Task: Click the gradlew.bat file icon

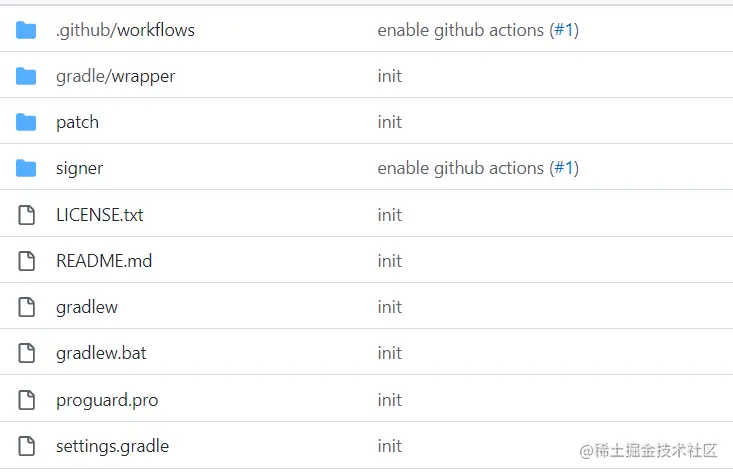Action: (x=26, y=353)
